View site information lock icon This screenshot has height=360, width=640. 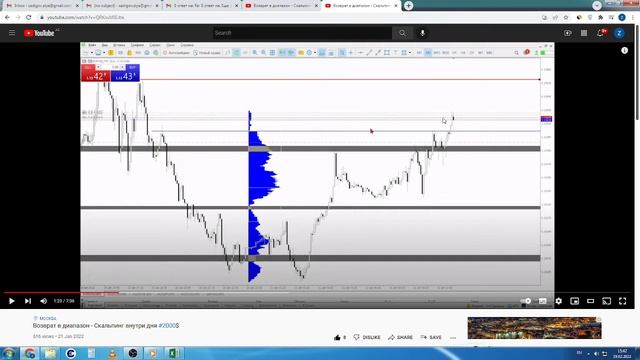[41, 18]
